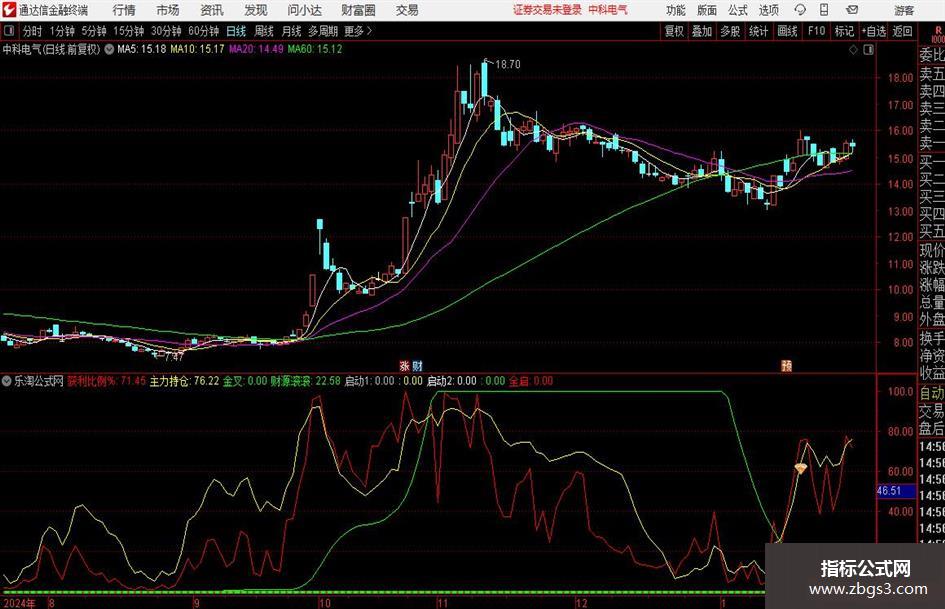Open the 功能 menu
The height and width of the screenshot is (609, 945).
[676, 10]
